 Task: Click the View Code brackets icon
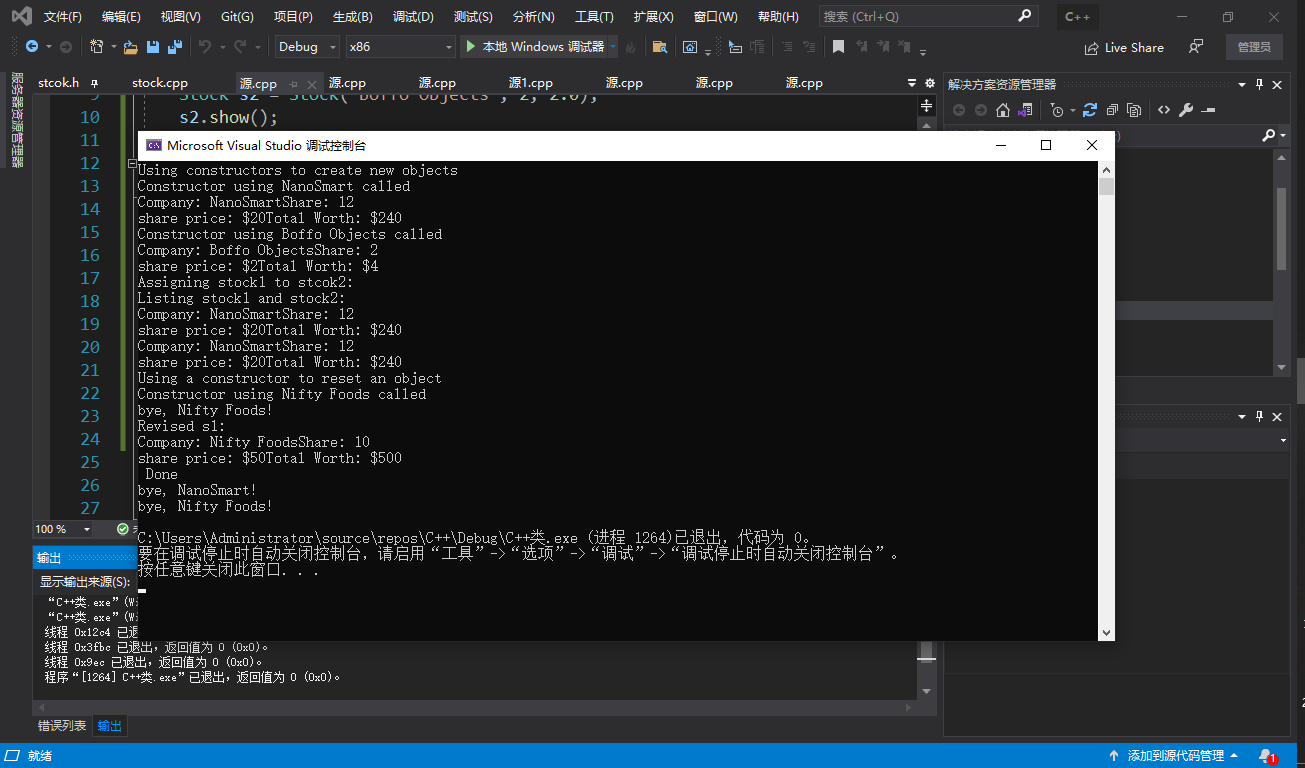pos(1164,110)
